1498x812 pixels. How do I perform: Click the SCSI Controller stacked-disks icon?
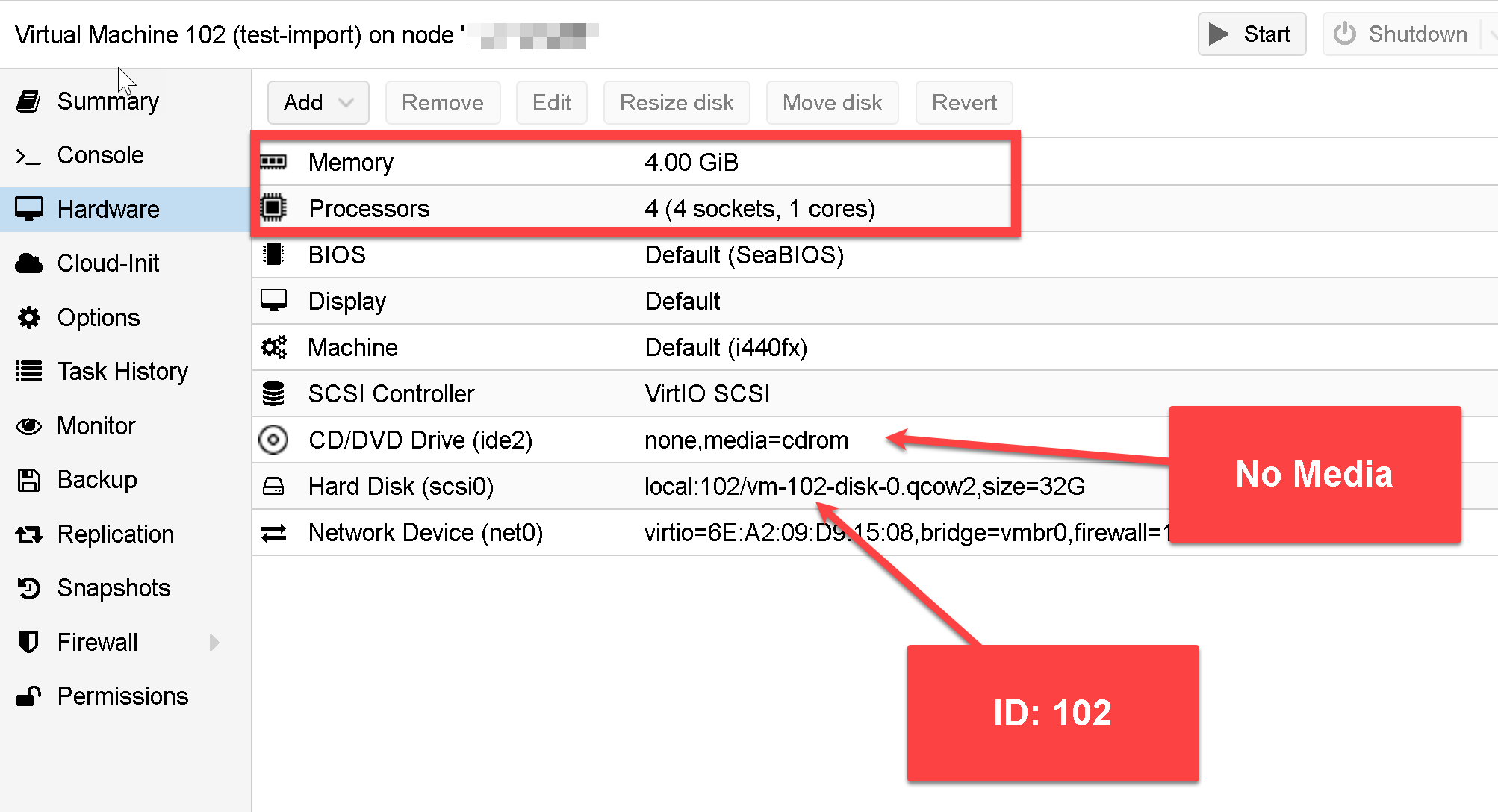click(x=274, y=393)
